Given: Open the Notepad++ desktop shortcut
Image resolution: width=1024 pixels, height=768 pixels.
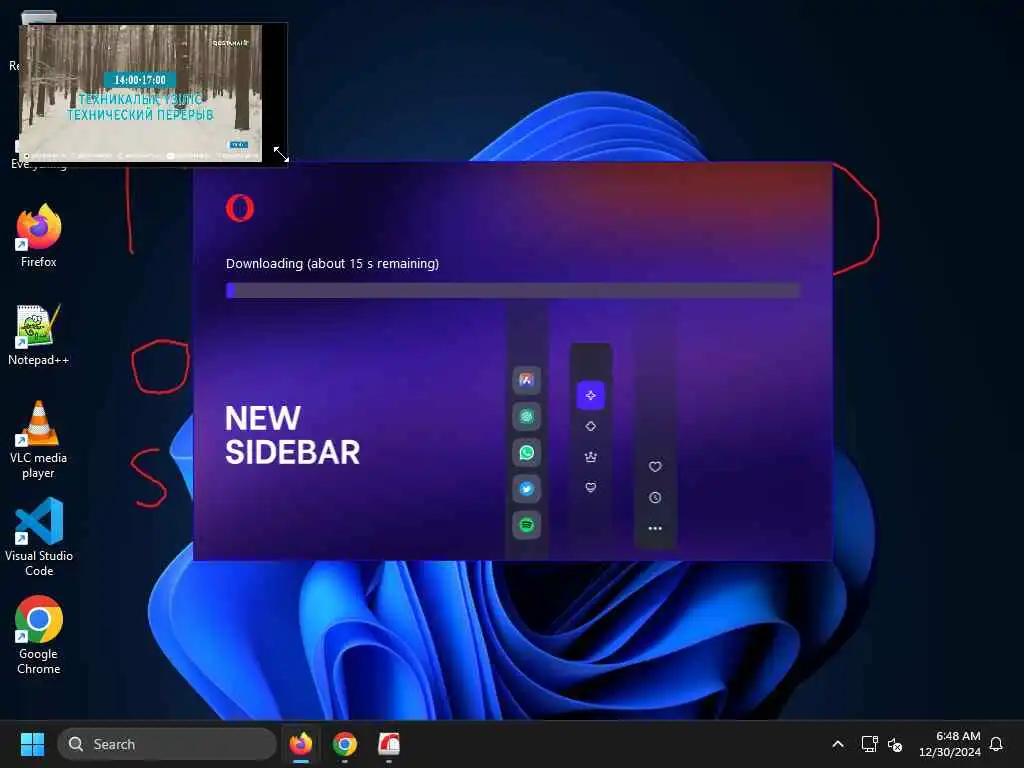Looking at the screenshot, I should 39,334.
